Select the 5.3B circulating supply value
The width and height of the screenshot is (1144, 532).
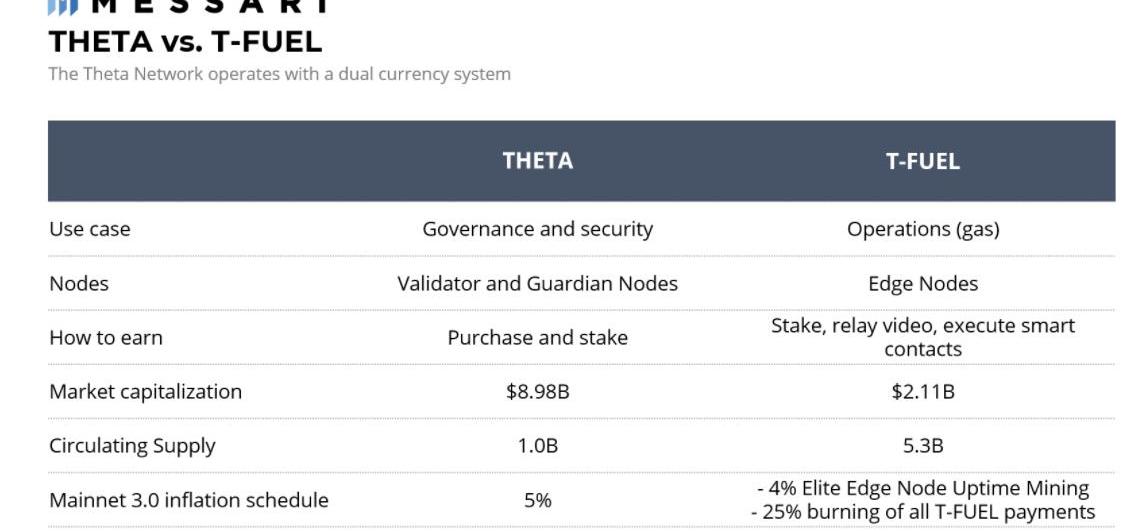923,446
